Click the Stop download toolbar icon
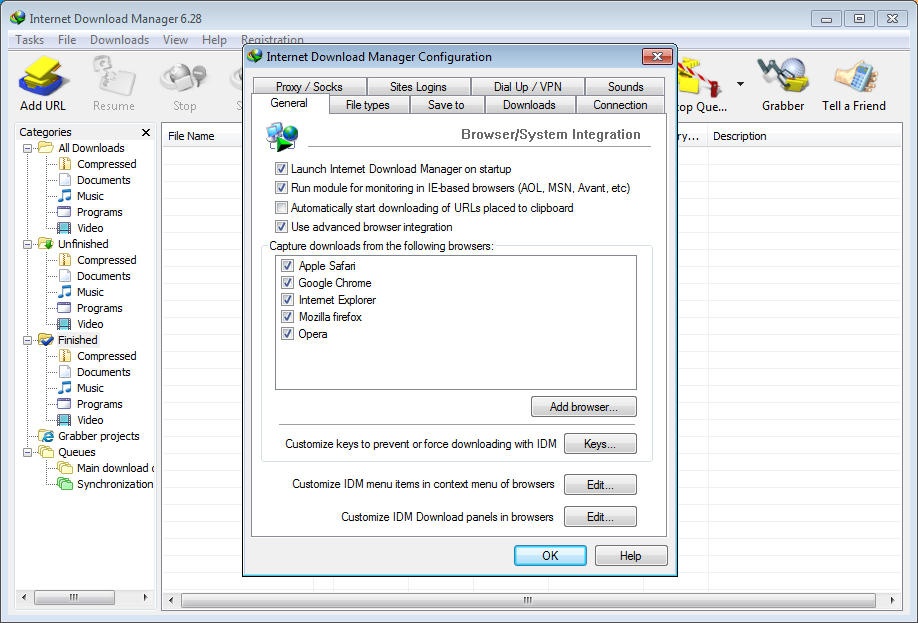The height and width of the screenshot is (623, 918). [184, 81]
